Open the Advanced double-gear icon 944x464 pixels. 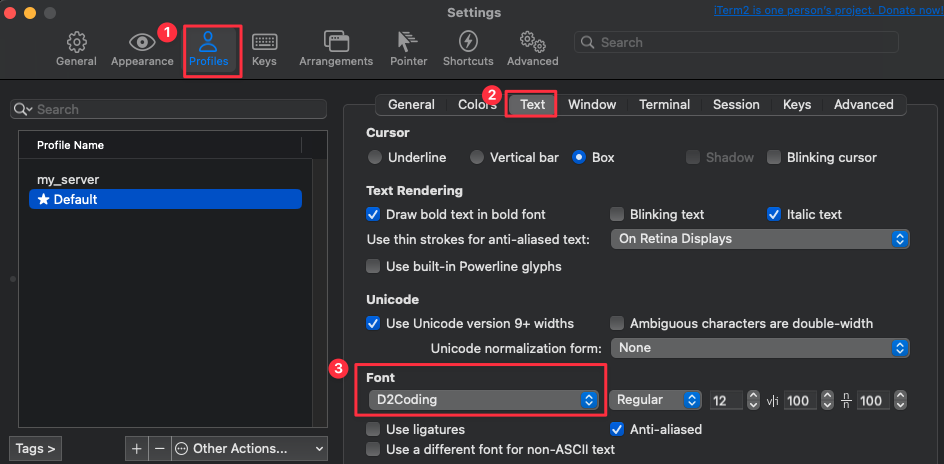[x=532, y=42]
